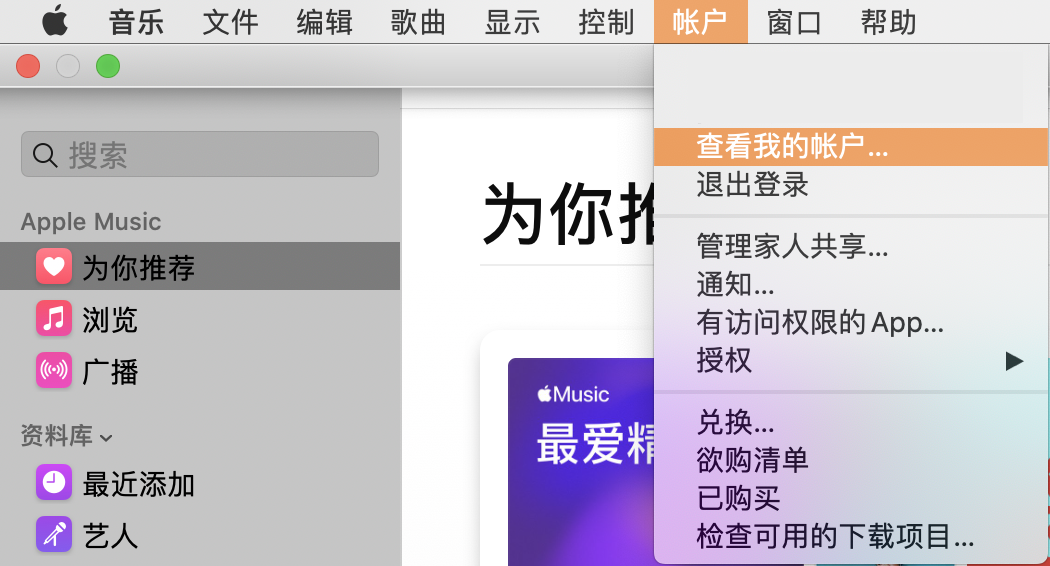Image resolution: width=1050 pixels, height=566 pixels.
Task: Click into the 搜索 search field
Action: tap(200, 154)
